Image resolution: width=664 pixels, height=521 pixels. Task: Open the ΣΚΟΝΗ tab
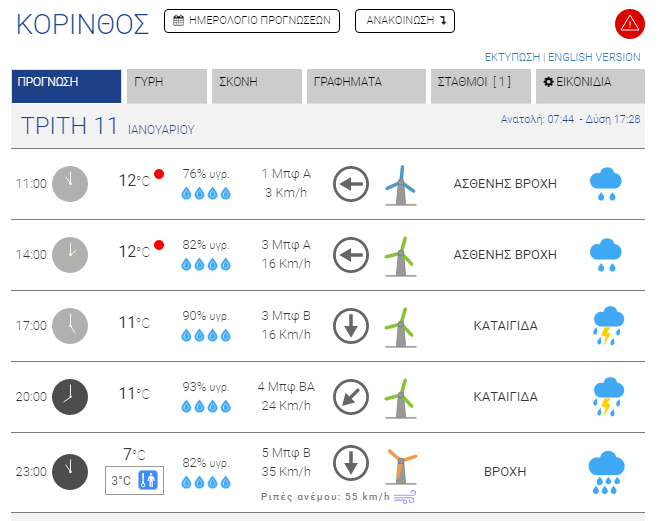[x=255, y=83]
